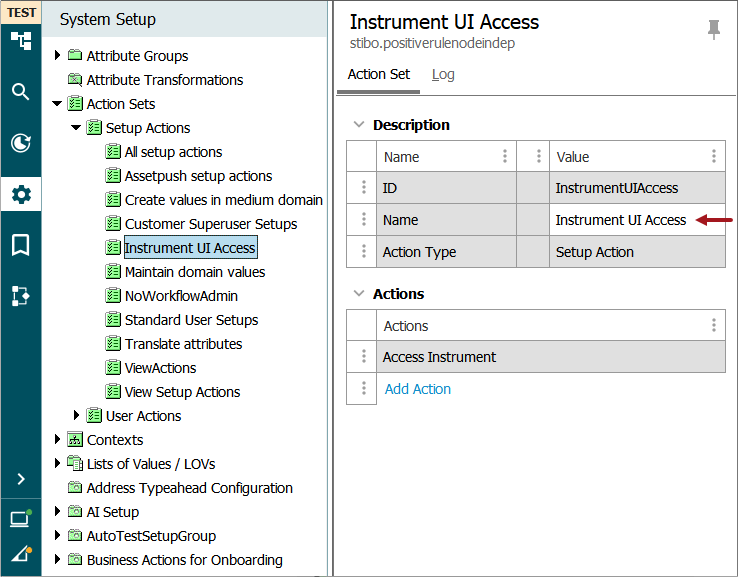Collapse the Action Sets tree node
738x577 pixels.
pyautogui.click(x=58, y=104)
